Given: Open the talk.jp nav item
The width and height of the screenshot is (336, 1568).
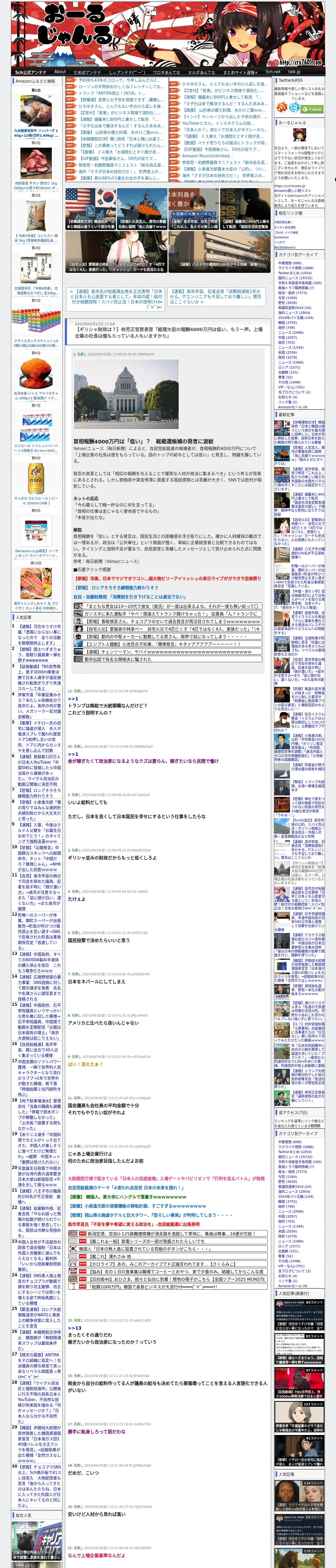Looking at the screenshot, I should (x=295, y=72).
